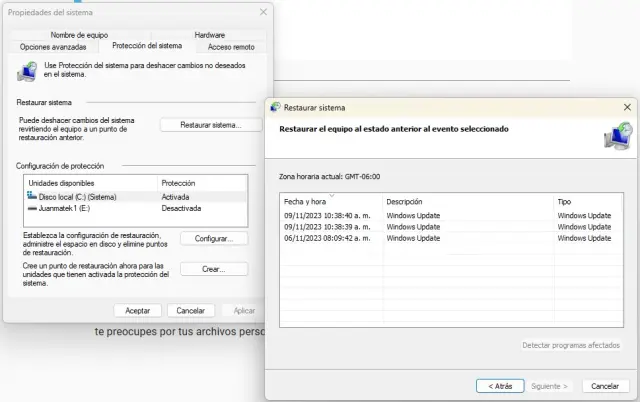The height and width of the screenshot is (402, 640).
Task: Click the System Protection shield icon
Action: click(30, 71)
